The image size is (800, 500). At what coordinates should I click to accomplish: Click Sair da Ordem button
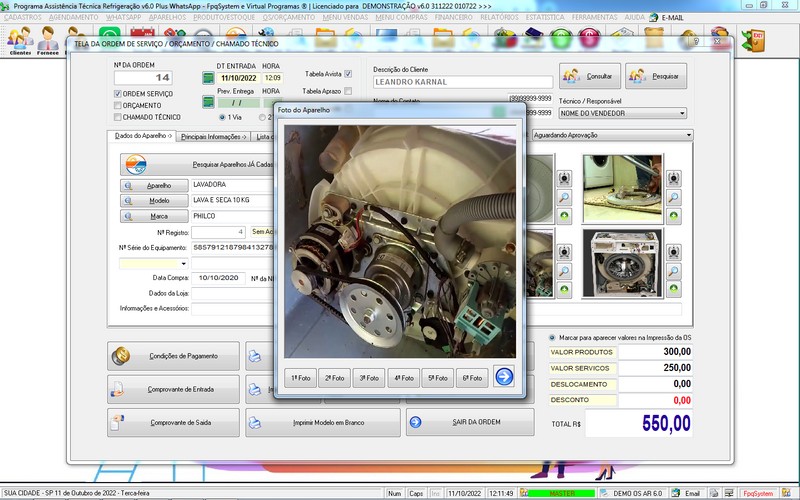coord(470,422)
